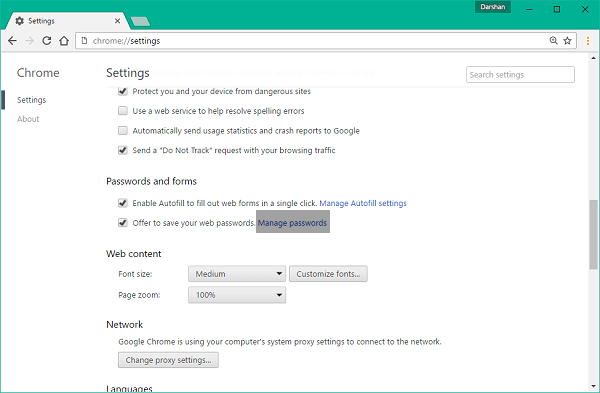The image size is (600, 393).
Task: Toggle Enable Autofill checkbox
Action: [123, 203]
